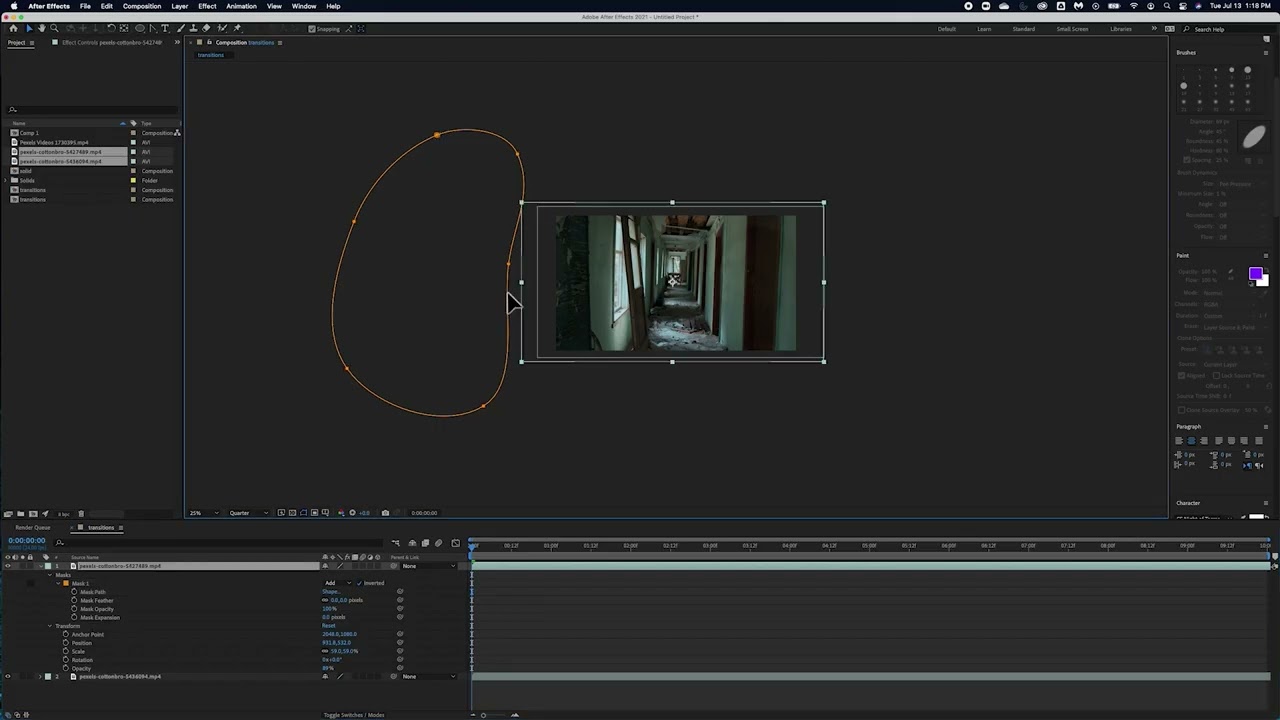Open the Effect menu
Screen dimensions: 1280x720
(x=207, y=6)
